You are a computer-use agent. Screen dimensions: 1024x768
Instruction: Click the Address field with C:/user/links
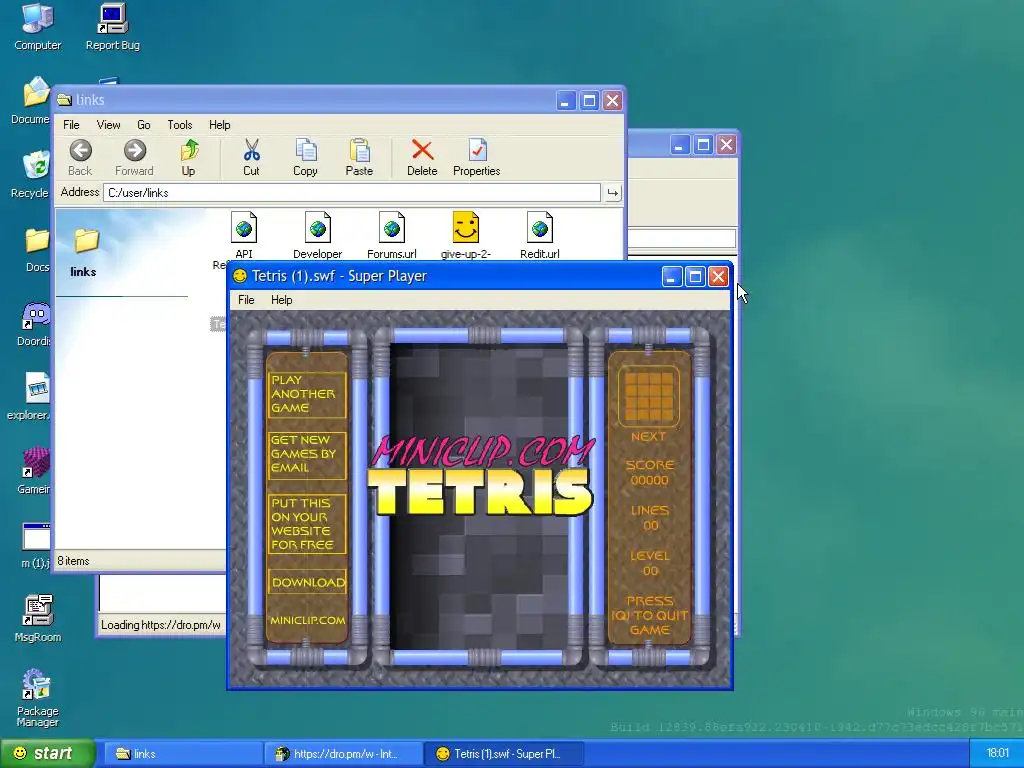point(351,193)
